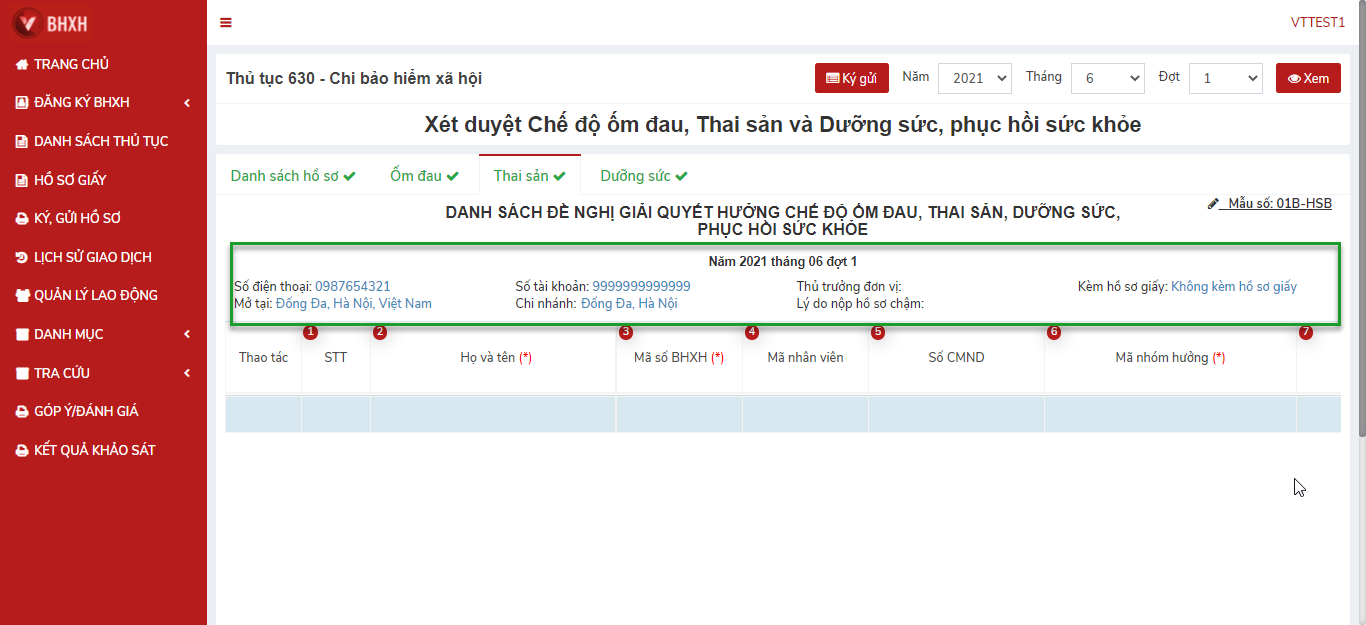Screen dimensions: 1366x625
Task: Open the Tháng month dropdown showing 6
Action: click(x=1107, y=78)
